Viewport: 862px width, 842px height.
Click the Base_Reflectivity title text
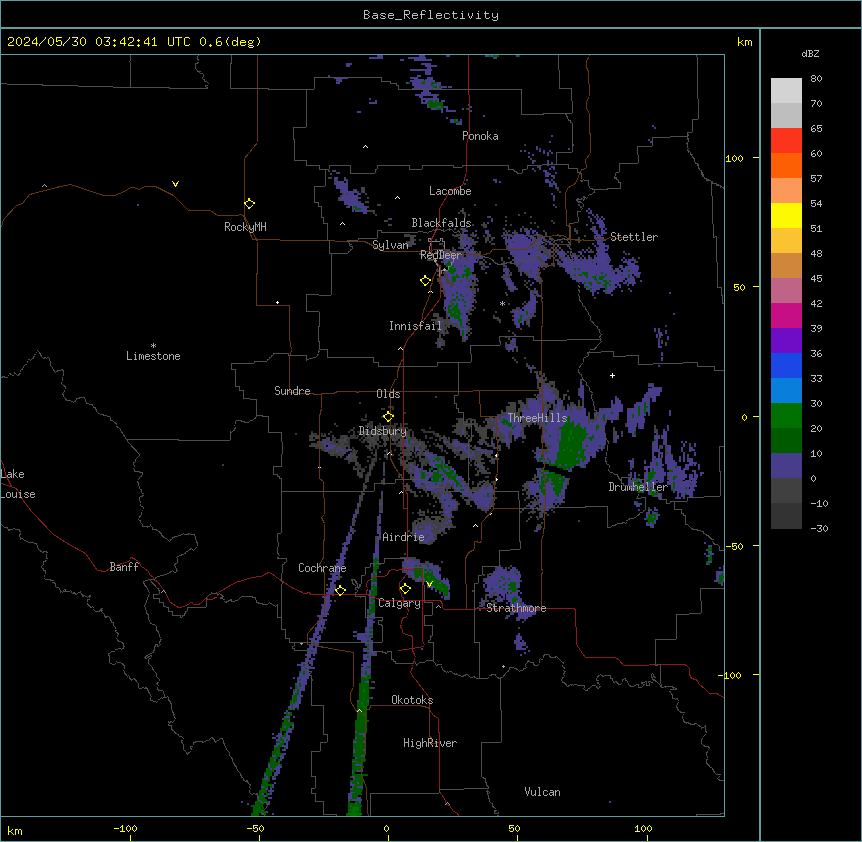(431, 15)
